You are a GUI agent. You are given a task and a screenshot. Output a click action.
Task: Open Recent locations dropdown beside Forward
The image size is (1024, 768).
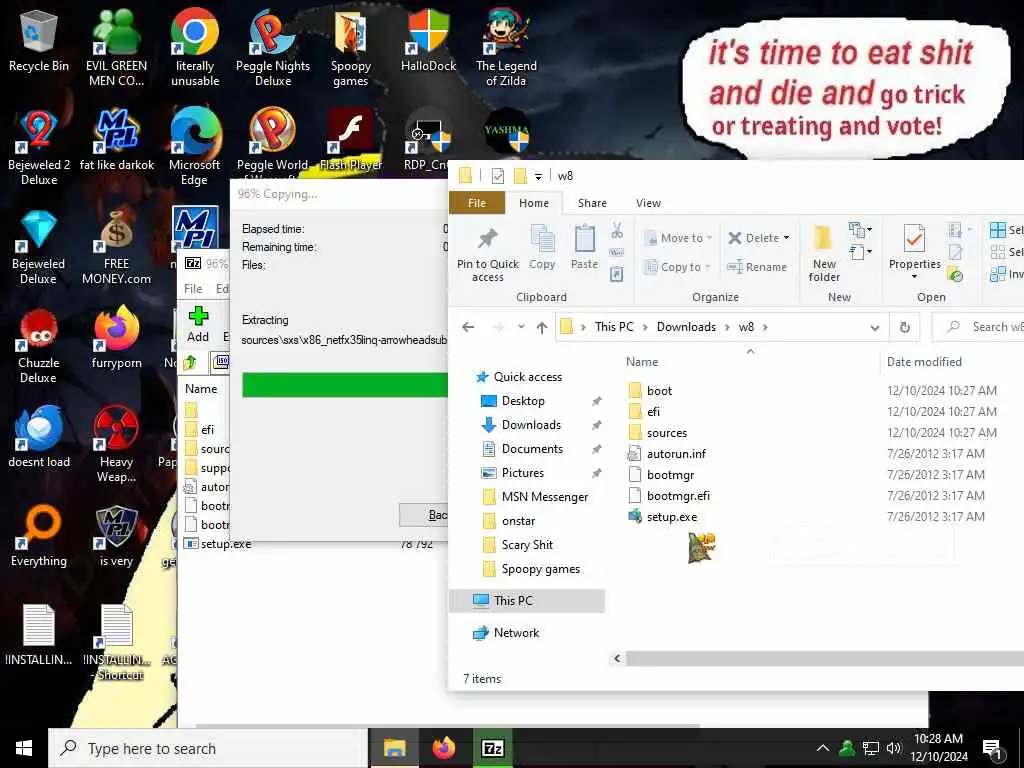click(x=521, y=327)
